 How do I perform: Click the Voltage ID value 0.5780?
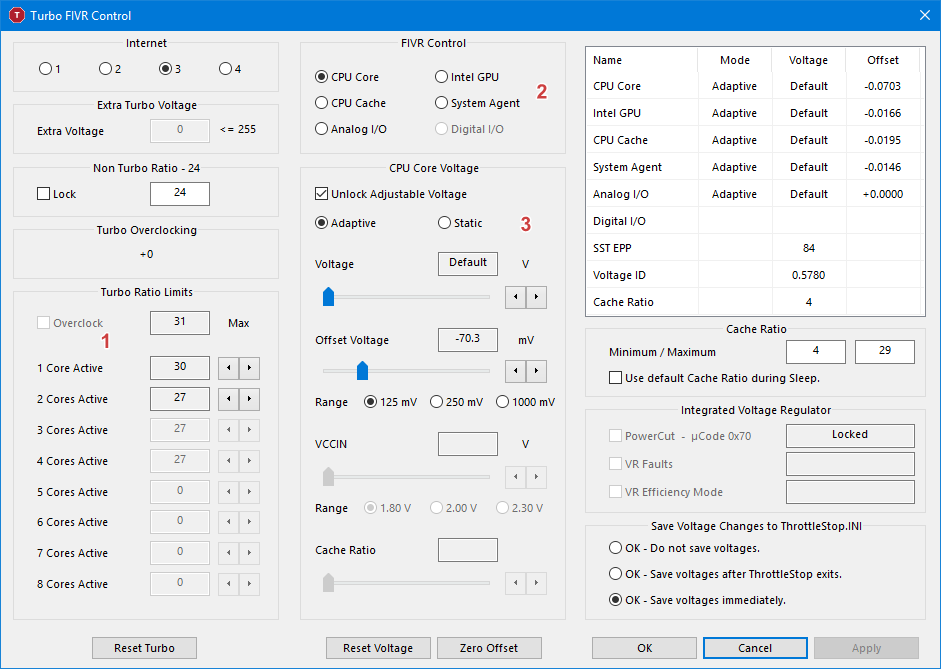(x=808, y=275)
